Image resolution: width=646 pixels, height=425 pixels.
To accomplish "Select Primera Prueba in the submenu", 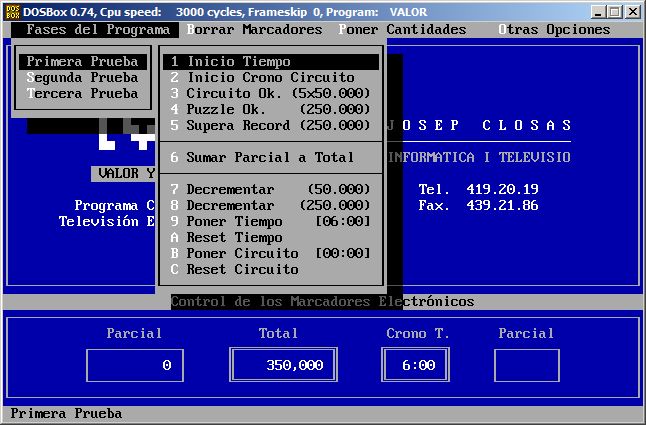I will pyautogui.click(x=82, y=61).
